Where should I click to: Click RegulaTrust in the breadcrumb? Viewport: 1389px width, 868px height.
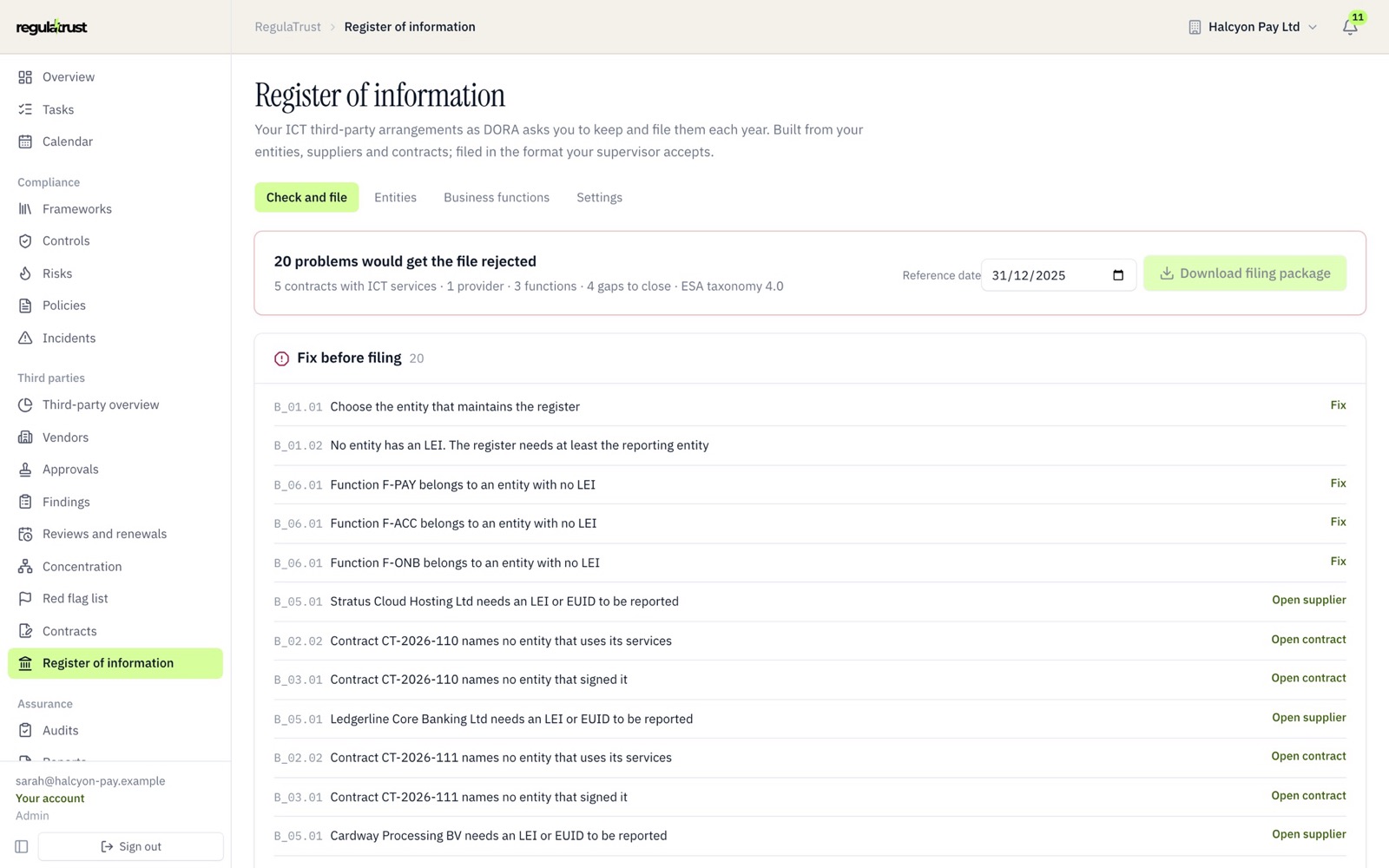click(287, 27)
